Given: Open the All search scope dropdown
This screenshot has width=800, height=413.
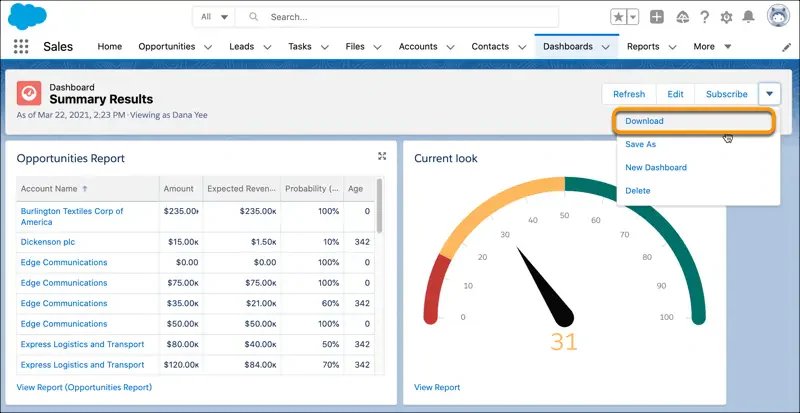Looking at the screenshot, I should (x=213, y=17).
